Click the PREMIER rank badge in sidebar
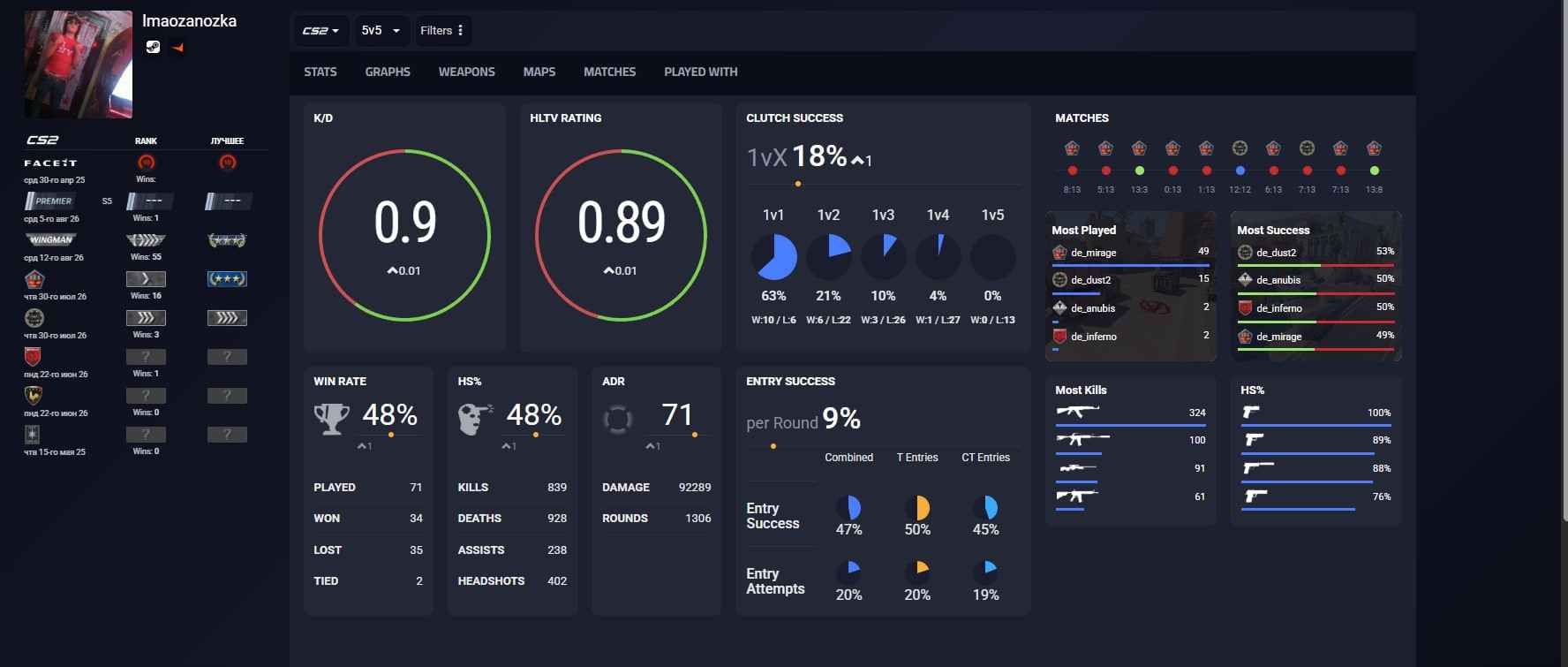Screen dimensions: 1568x667 [x=52, y=201]
